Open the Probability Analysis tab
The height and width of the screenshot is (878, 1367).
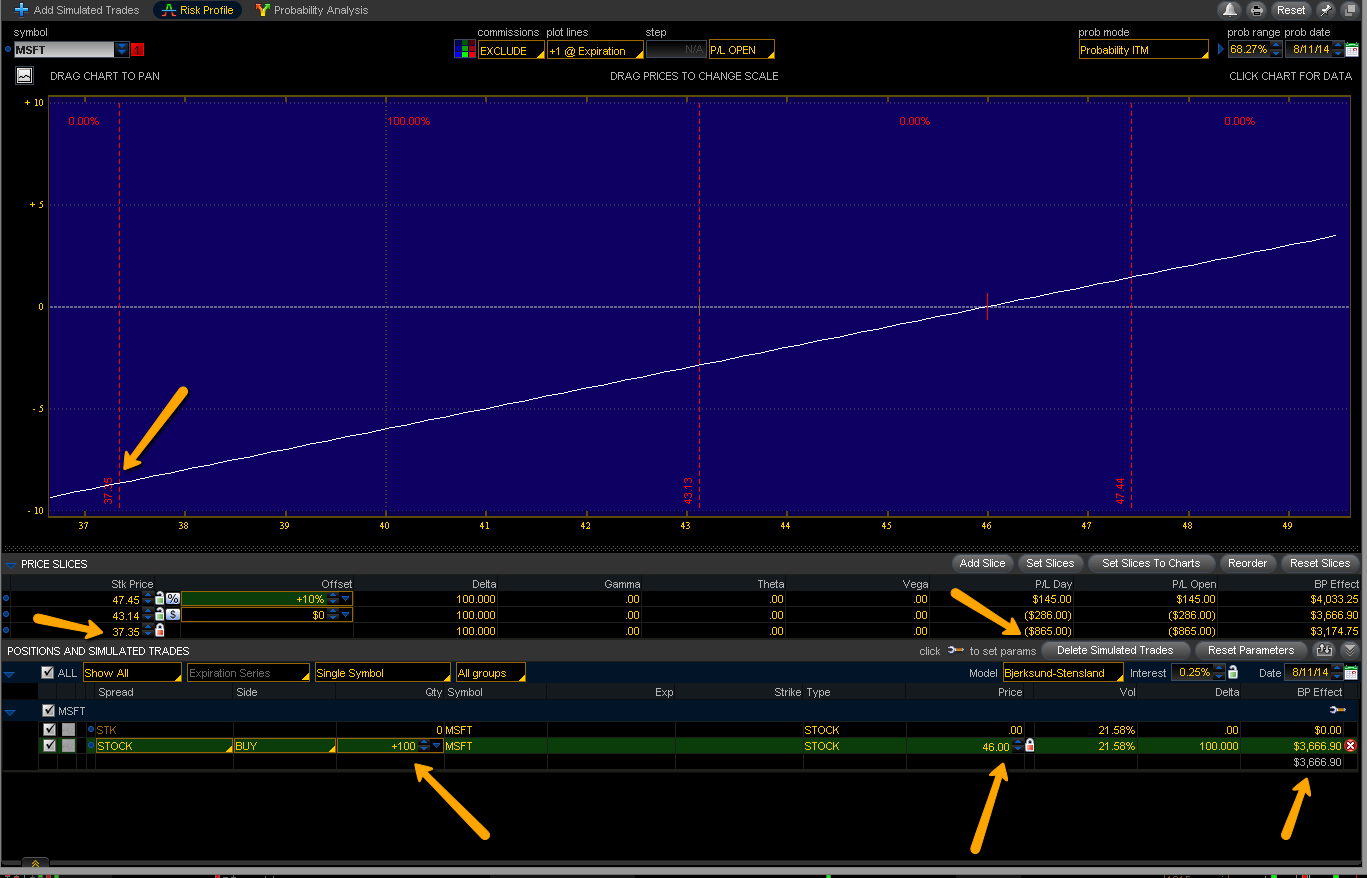pyautogui.click(x=312, y=10)
